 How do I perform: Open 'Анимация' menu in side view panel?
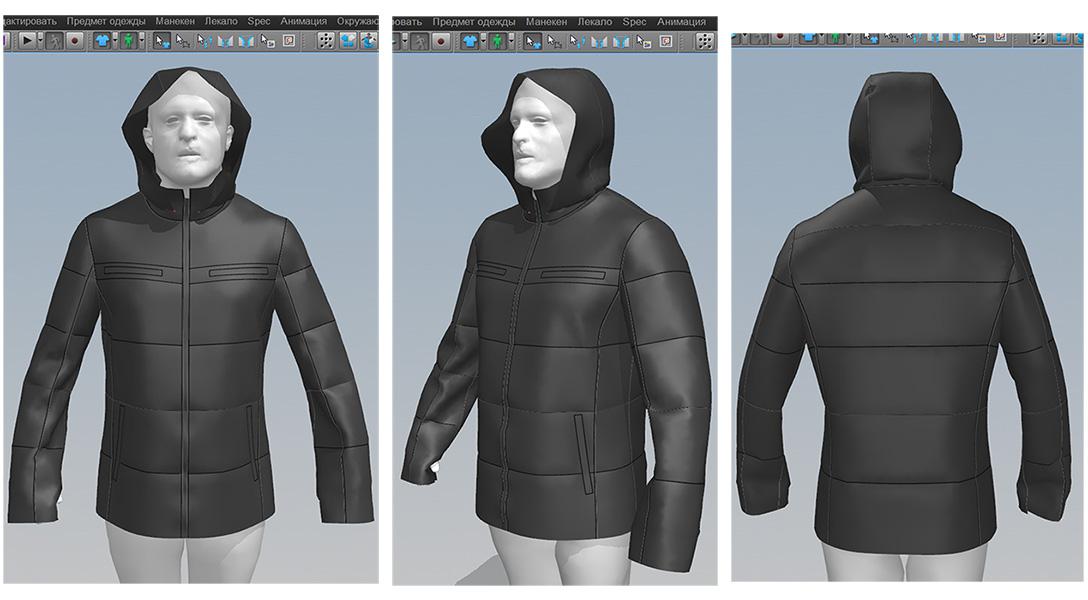[x=681, y=22]
